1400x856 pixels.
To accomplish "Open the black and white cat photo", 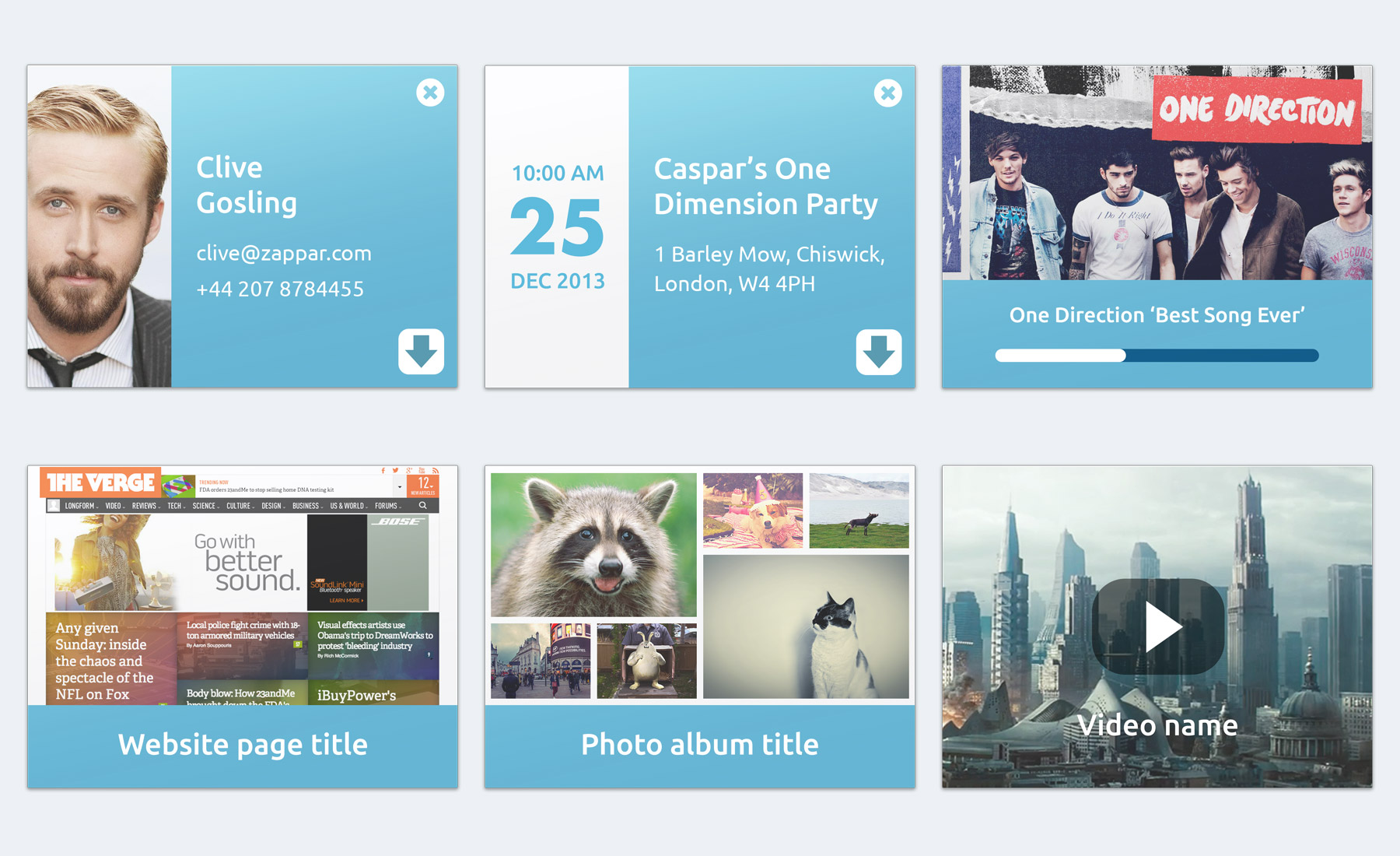I will pyautogui.click(x=806, y=626).
